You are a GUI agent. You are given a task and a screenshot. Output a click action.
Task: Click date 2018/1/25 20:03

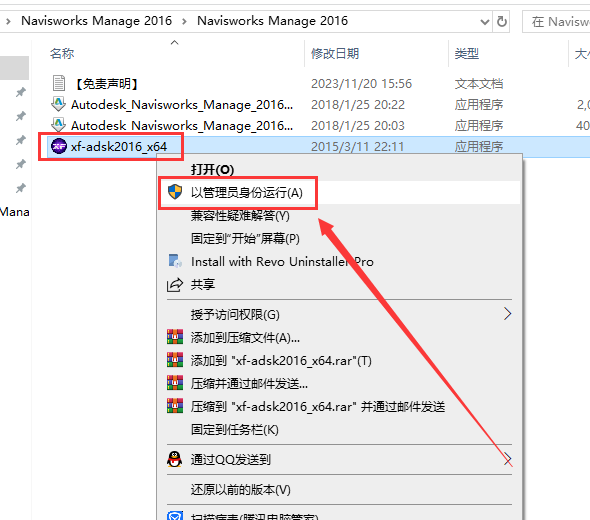[x=358, y=126]
